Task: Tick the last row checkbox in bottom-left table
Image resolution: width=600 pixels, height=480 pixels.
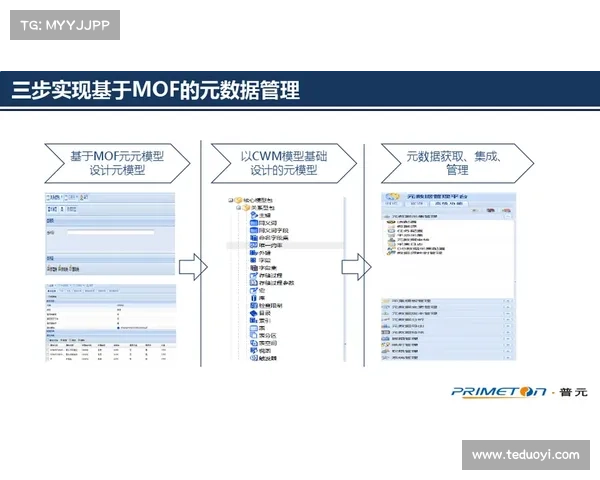Action: 49,359
